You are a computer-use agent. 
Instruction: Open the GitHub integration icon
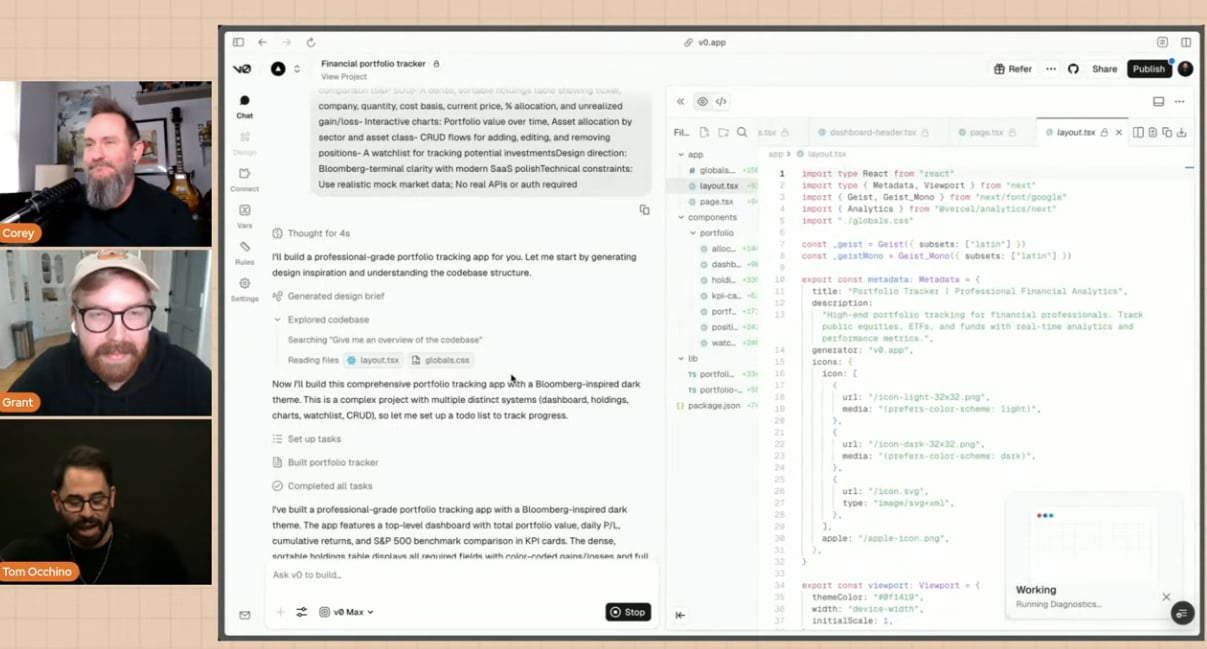1073,69
